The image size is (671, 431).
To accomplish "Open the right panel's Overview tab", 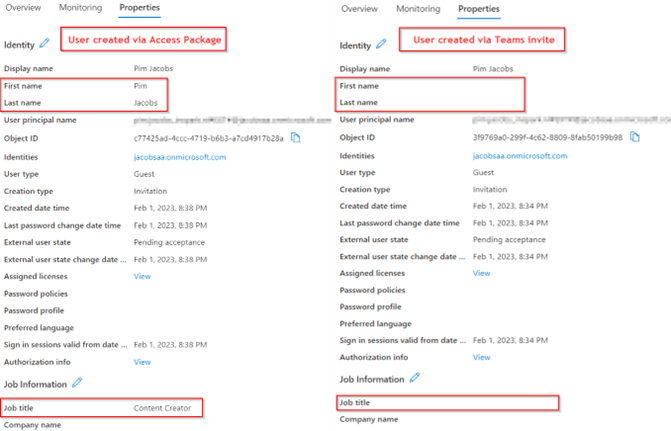I will click(x=360, y=9).
